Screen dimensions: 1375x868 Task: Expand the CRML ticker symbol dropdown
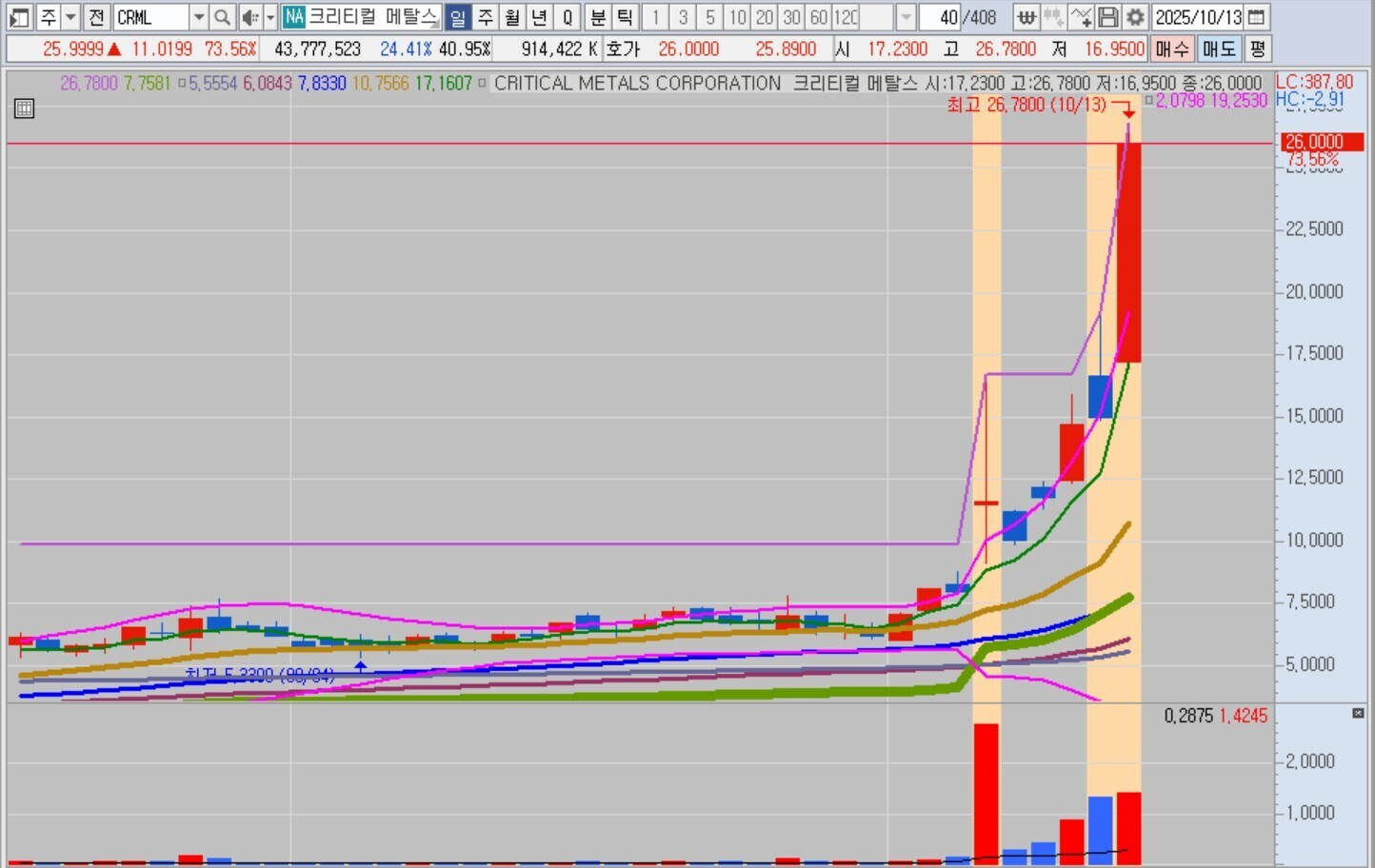click(198, 17)
